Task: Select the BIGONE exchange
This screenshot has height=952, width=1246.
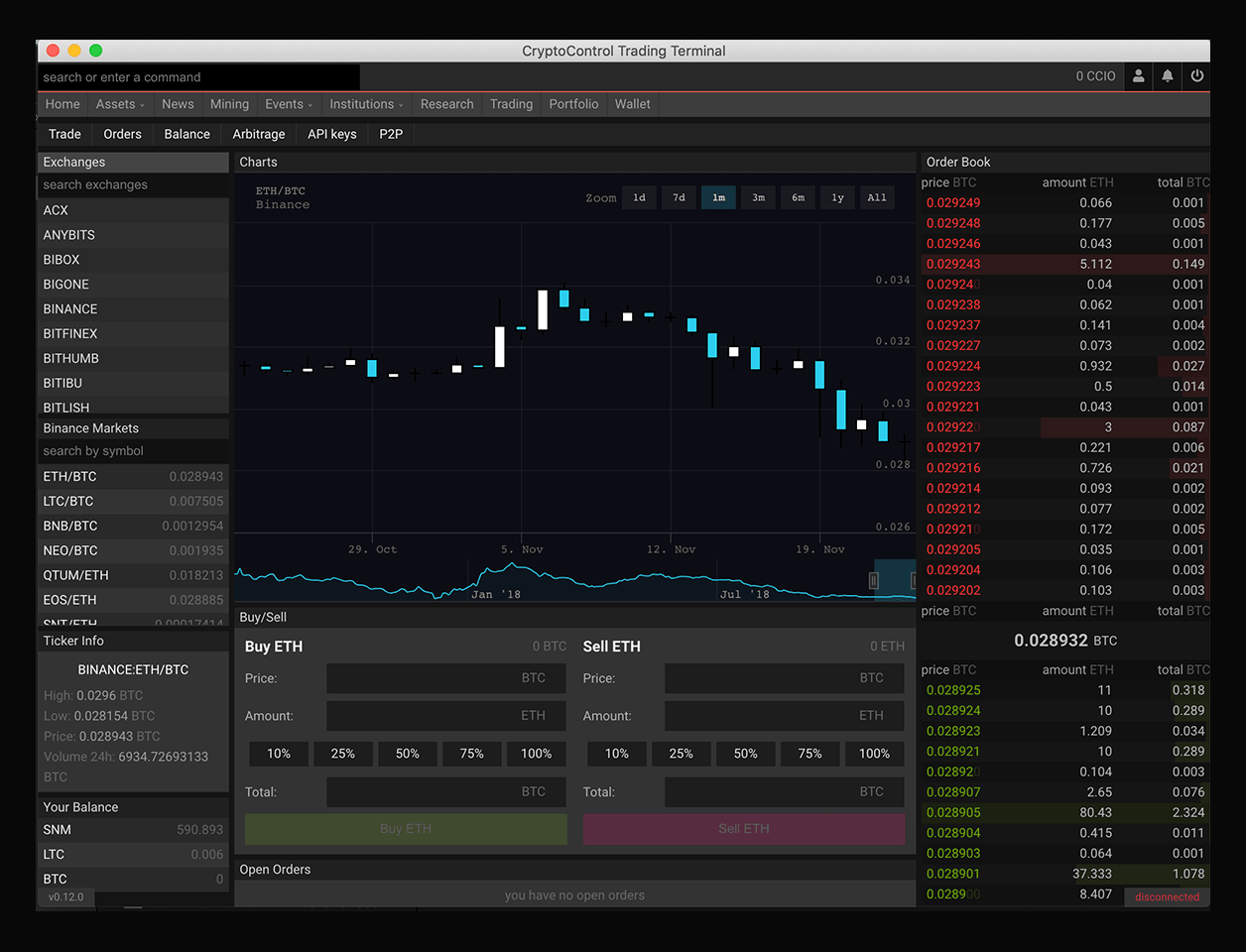Action: [x=133, y=285]
